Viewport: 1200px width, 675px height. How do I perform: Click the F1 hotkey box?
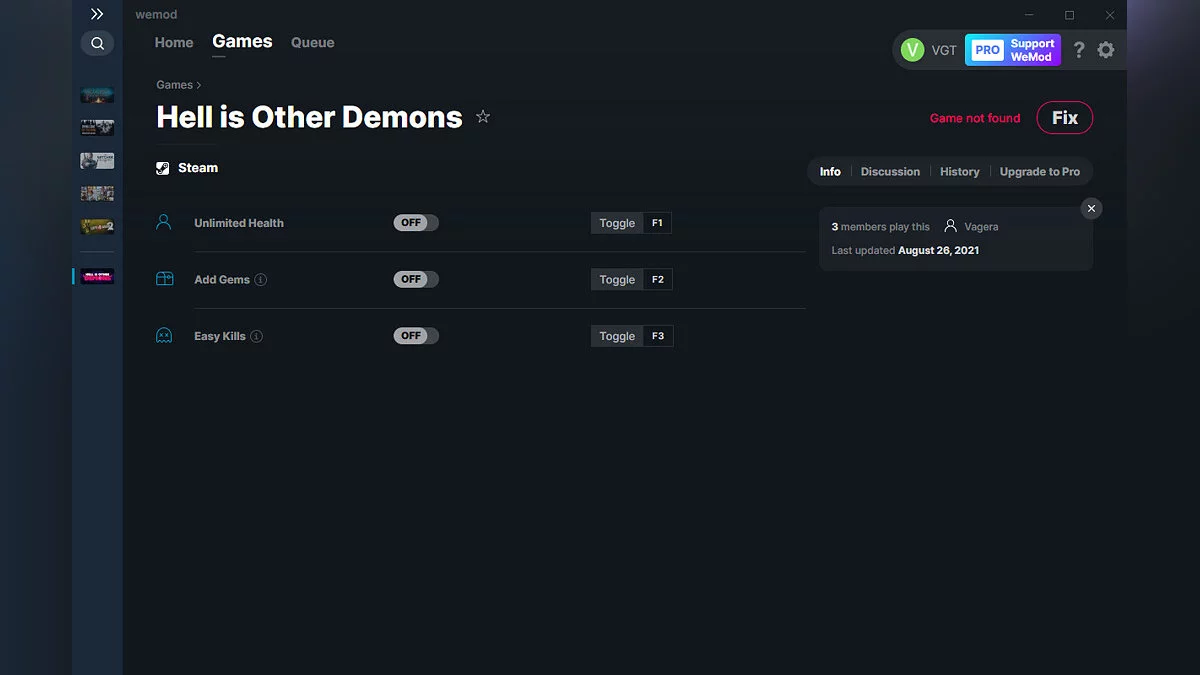[657, 223]
